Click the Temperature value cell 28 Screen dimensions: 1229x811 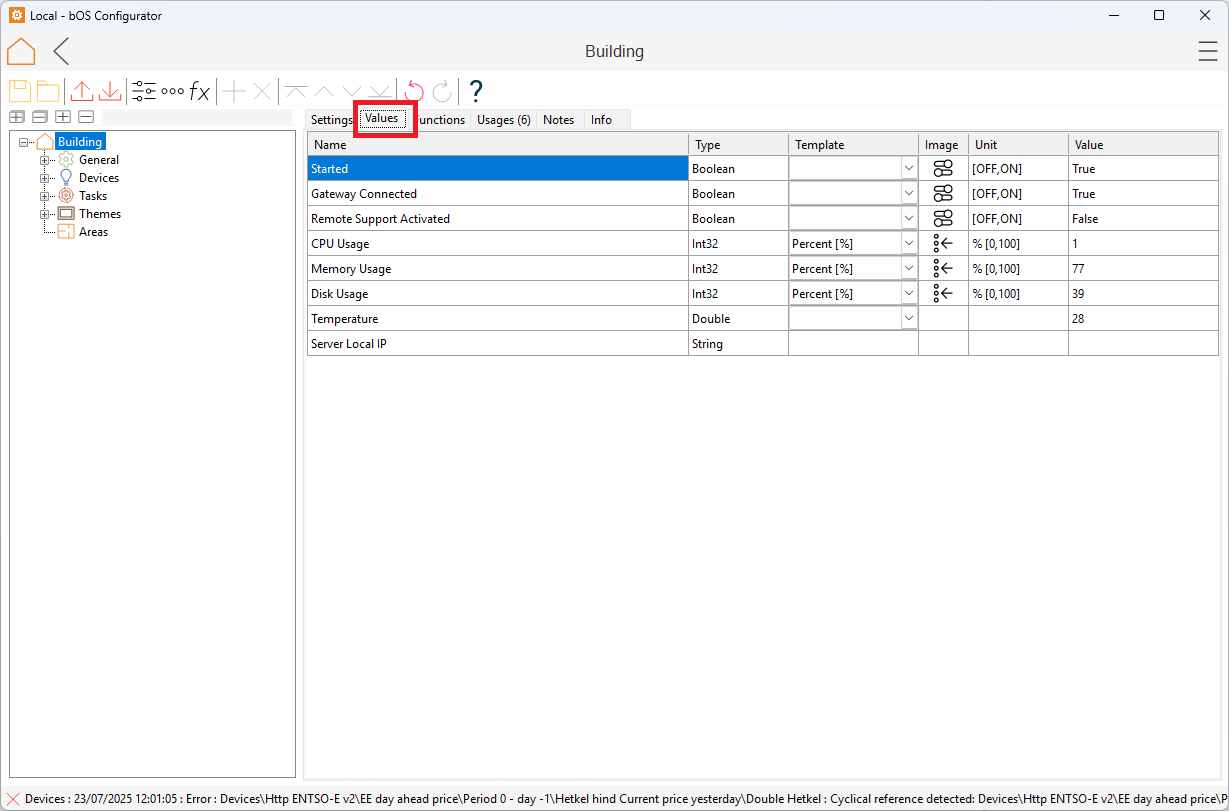click(1143, 319)
